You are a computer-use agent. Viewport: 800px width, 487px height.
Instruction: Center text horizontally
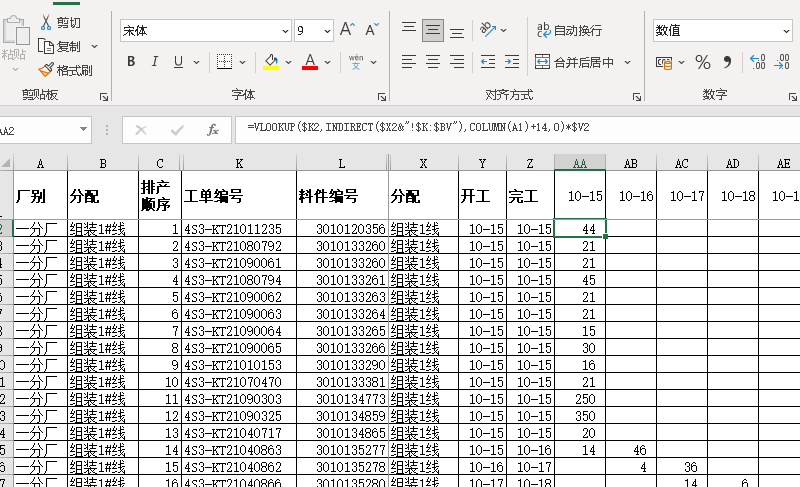(433, 62)
